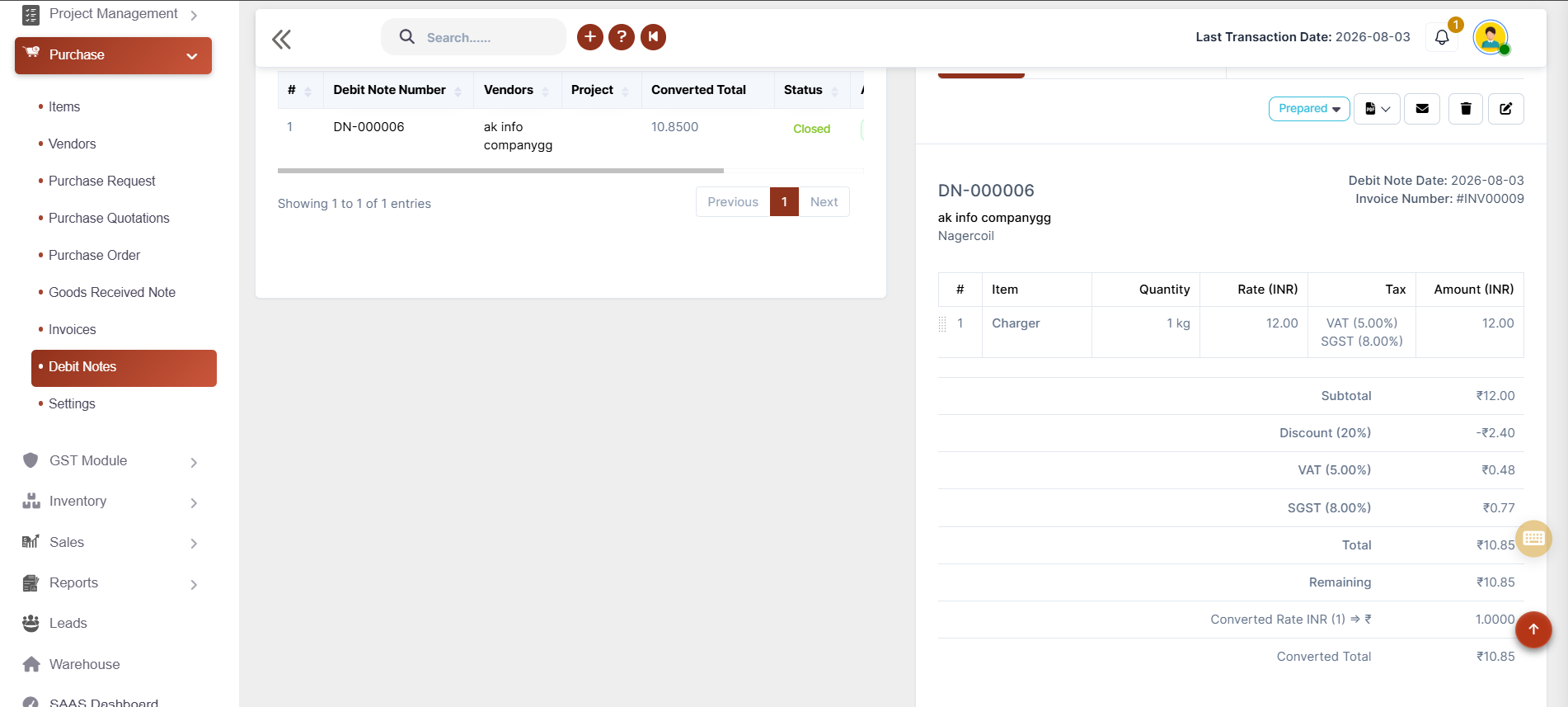Click the table horizontal scrollbar
Image resolution: width=1568 pixels, height=707 pixels.
[500, 171]
